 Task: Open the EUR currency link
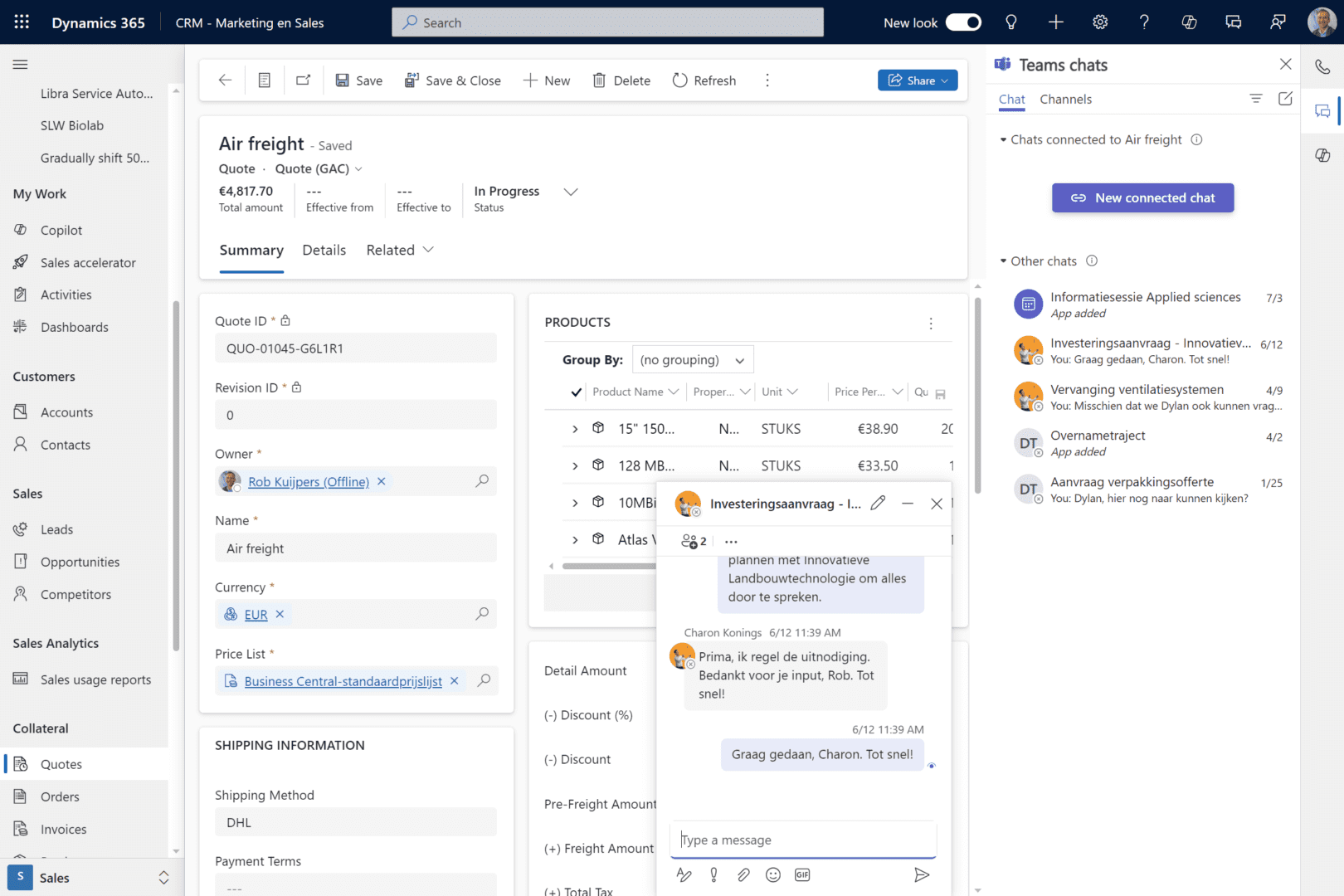[256, 615]
